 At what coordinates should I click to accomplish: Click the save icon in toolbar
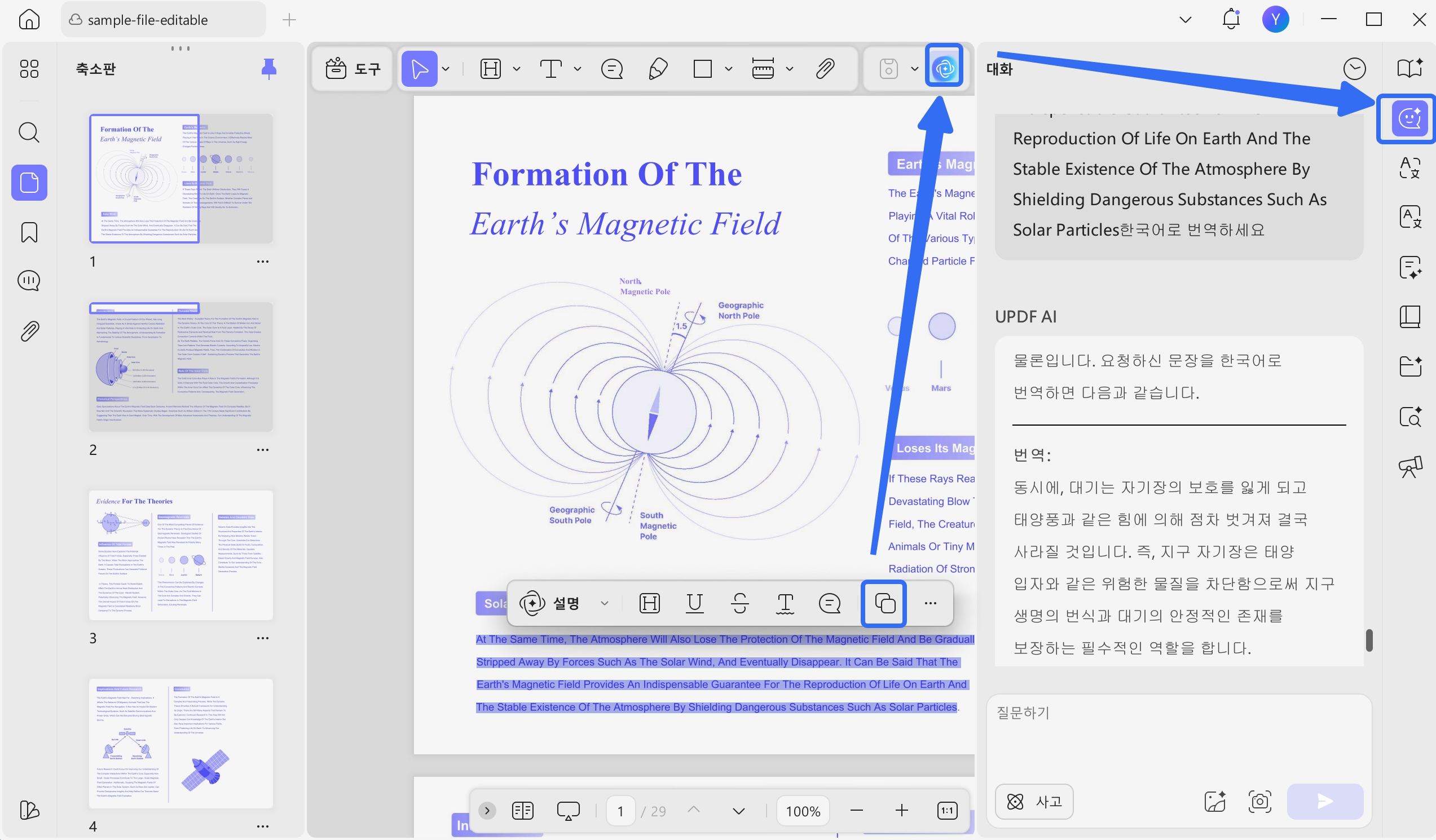pos(889,69)
